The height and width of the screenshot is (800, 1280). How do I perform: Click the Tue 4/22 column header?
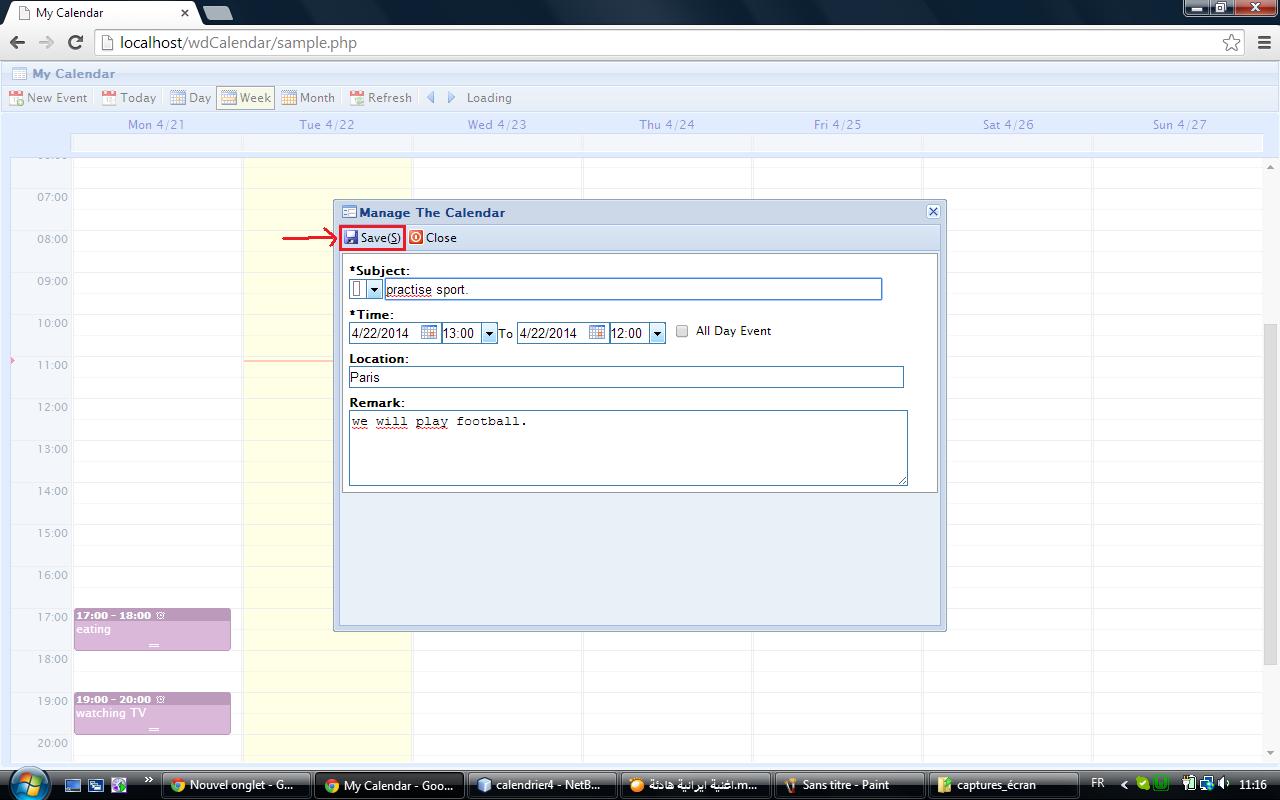point(327,124)
